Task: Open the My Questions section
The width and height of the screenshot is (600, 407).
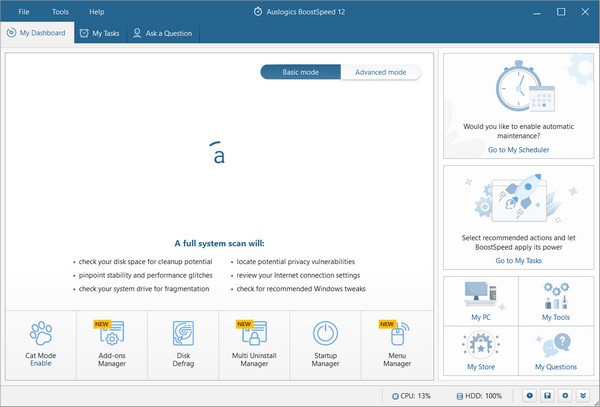Action: click(x=556, y=352)
